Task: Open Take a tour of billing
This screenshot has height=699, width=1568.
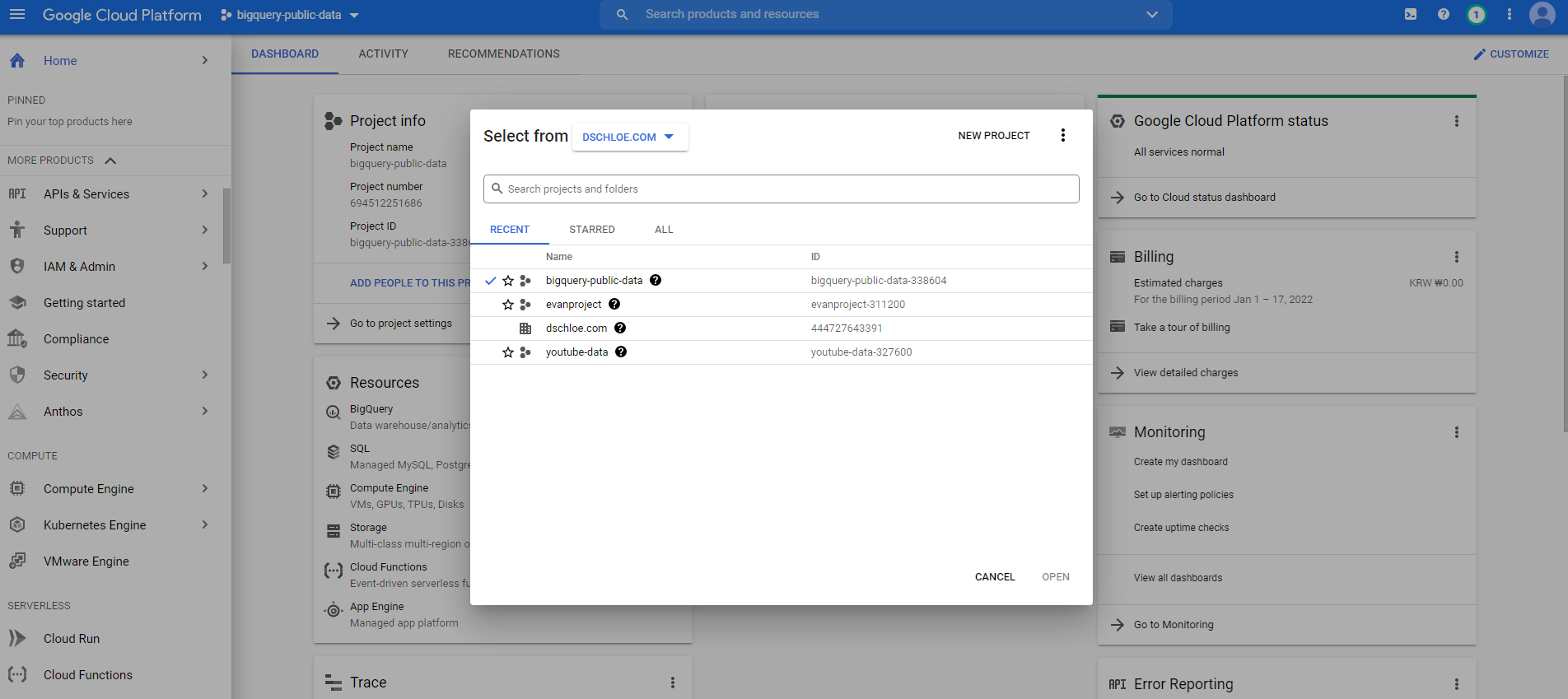Action: click(x=1182, y=328)
